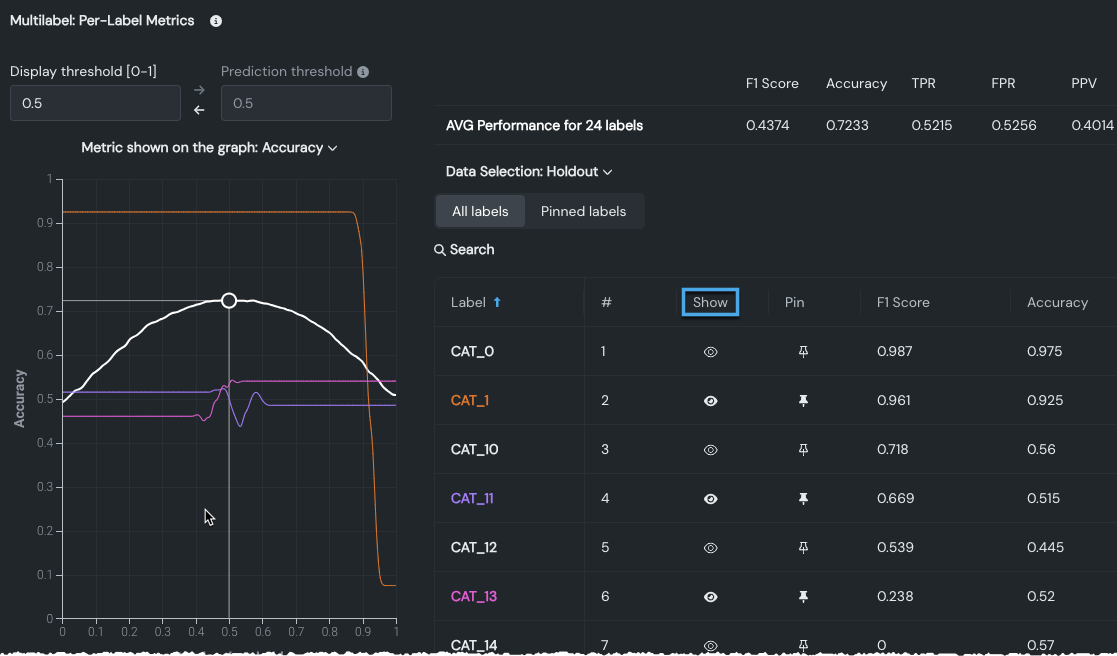Expand Data Selection Holdout dropdown
The height and width of the screenshot is (656, 1117).
pos(529,172)
